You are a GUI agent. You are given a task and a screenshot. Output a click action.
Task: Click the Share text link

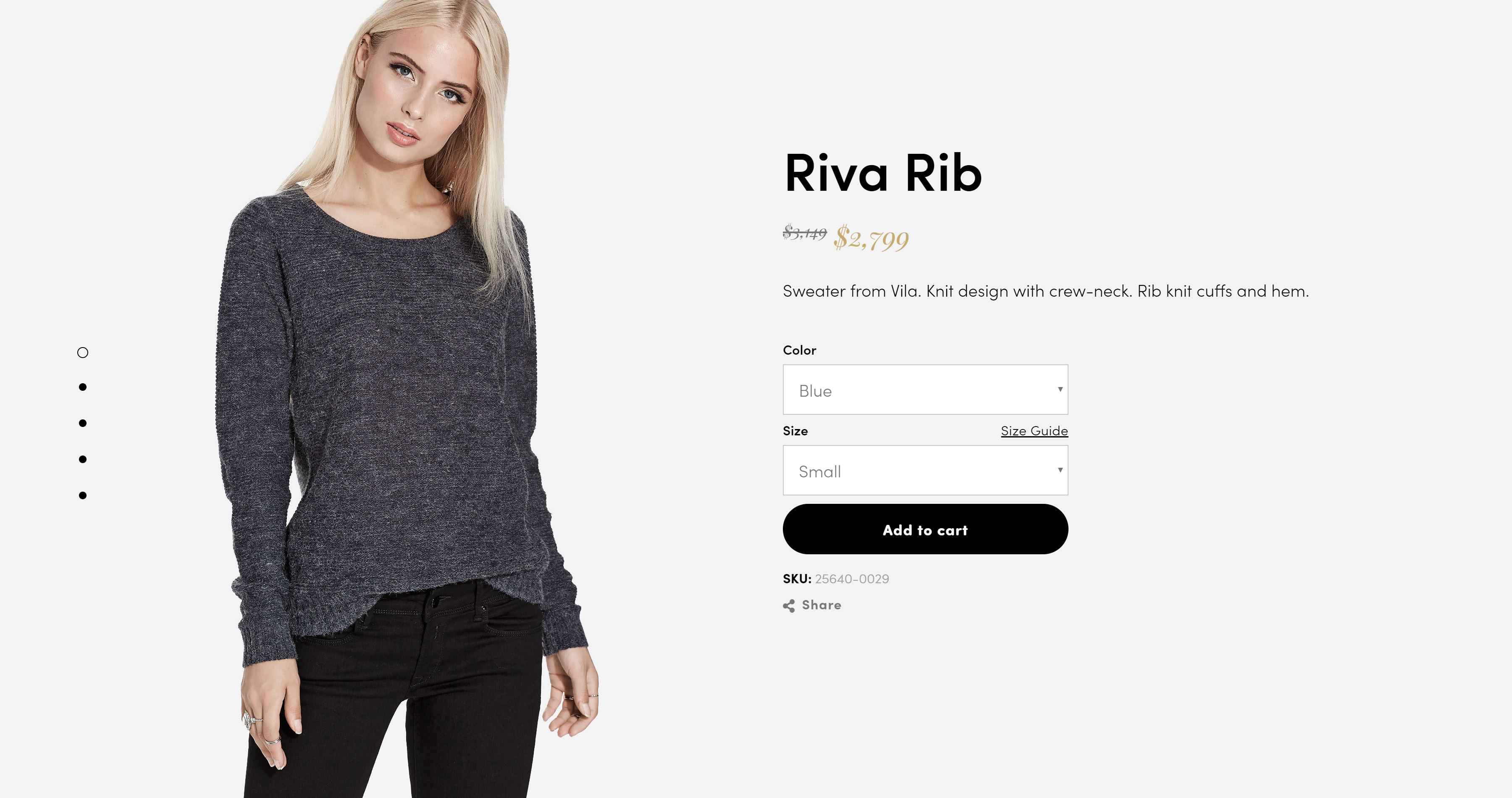point(821,605)
